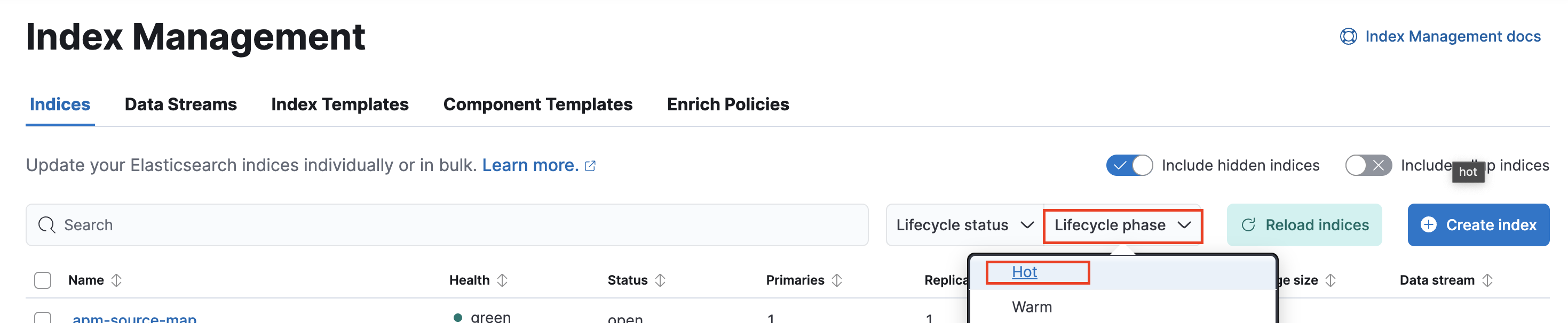Click the Create index button
Viewport: 1568px width, 323px height.
[x=1478, y=224]
